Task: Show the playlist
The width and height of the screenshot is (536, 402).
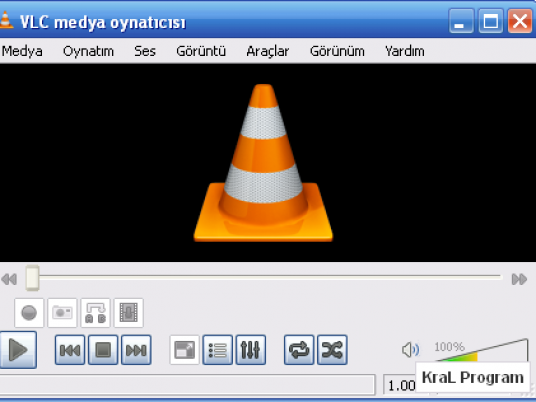Action: click(x=217, y=350)
